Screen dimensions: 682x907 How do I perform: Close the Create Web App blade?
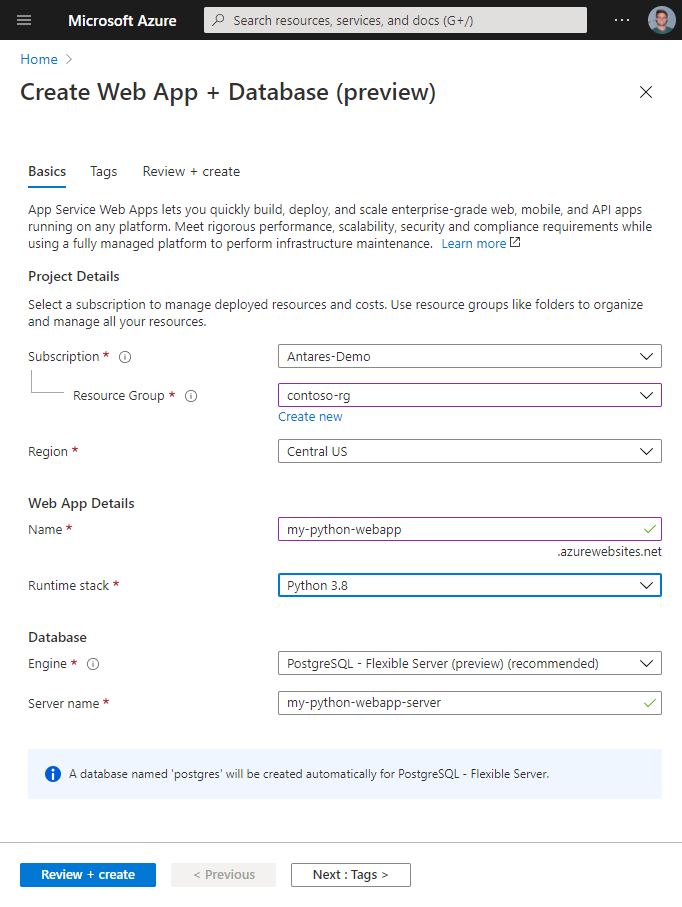coord(646,92)
